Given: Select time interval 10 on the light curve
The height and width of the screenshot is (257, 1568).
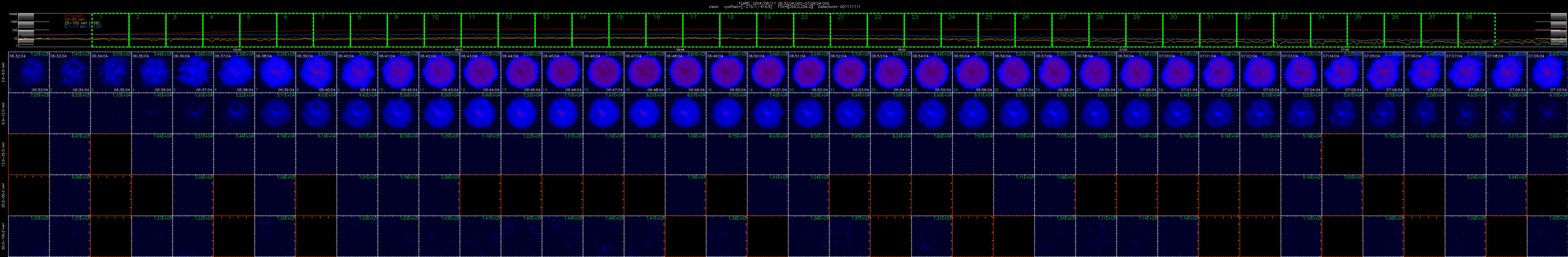Looking at the screenshot, I should tap(442, 30).
